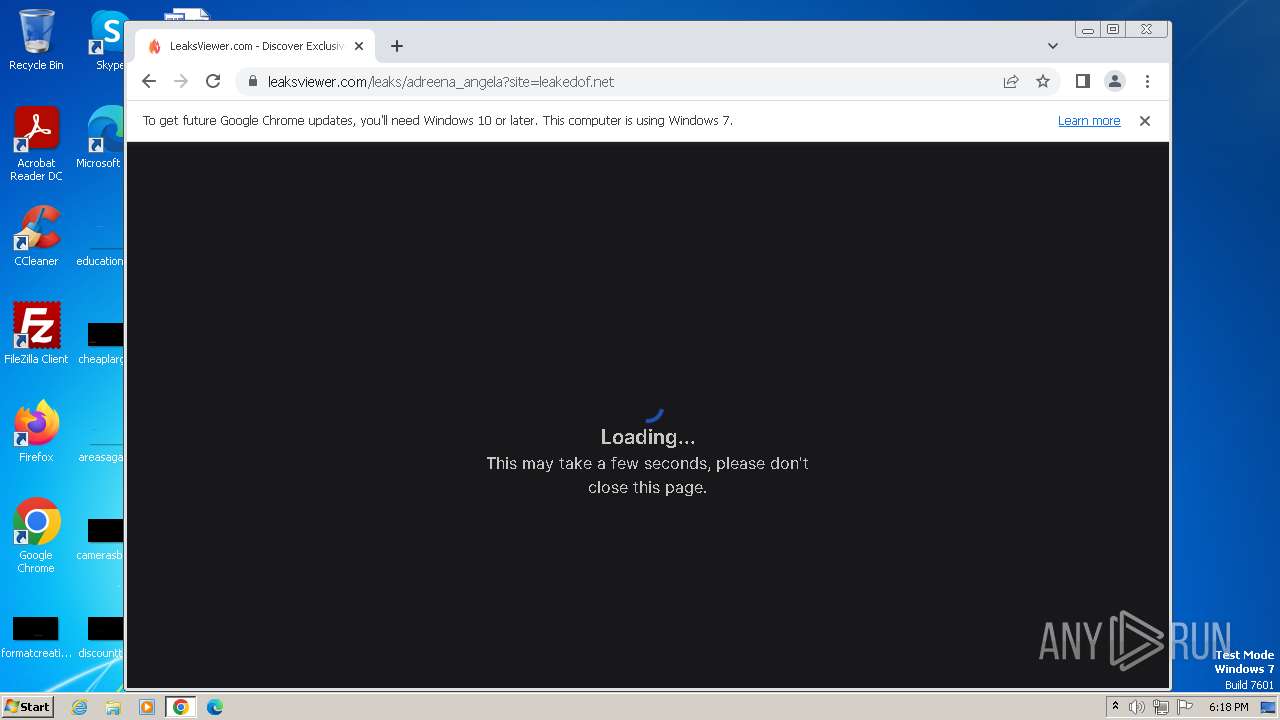Image resolution: width=1280 pixels, height=720 pixels.
Task: Follow the Learn more link
Action: coord(1089,121)
